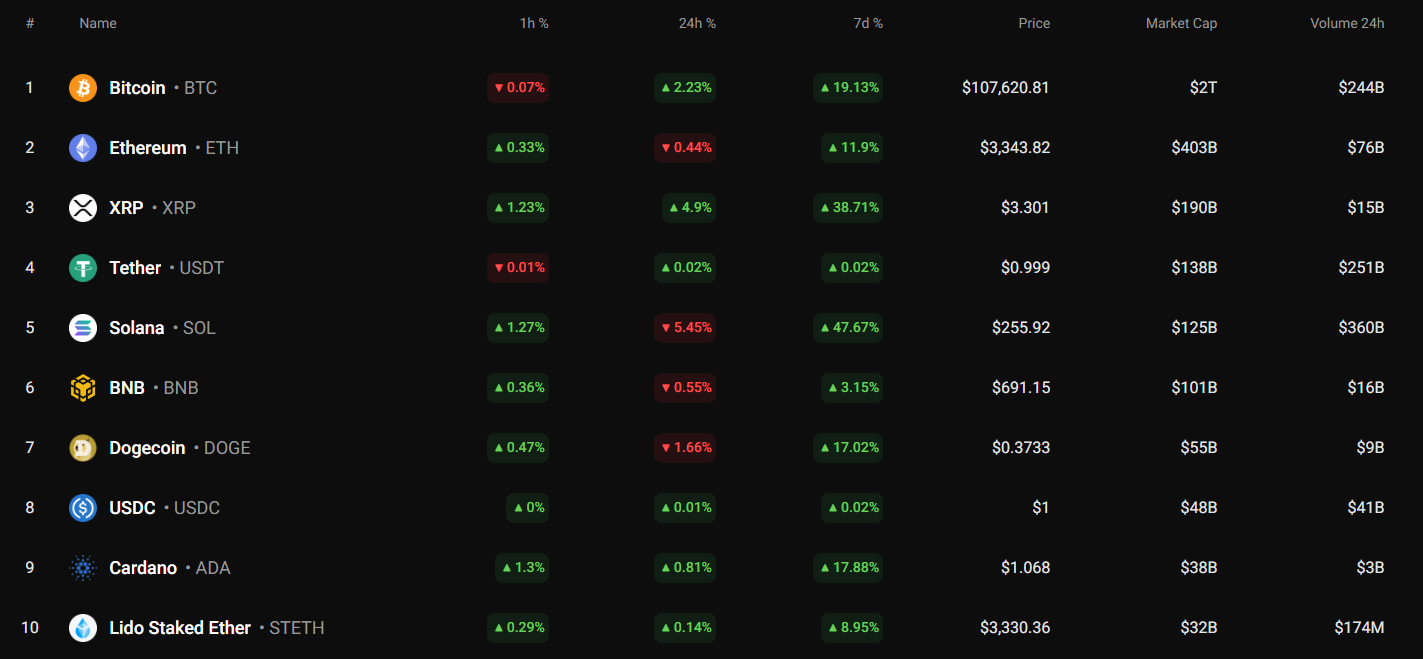Open the Bitcoin name link
Viewport: 1423px width, 659px height.
tap(137, 88)
